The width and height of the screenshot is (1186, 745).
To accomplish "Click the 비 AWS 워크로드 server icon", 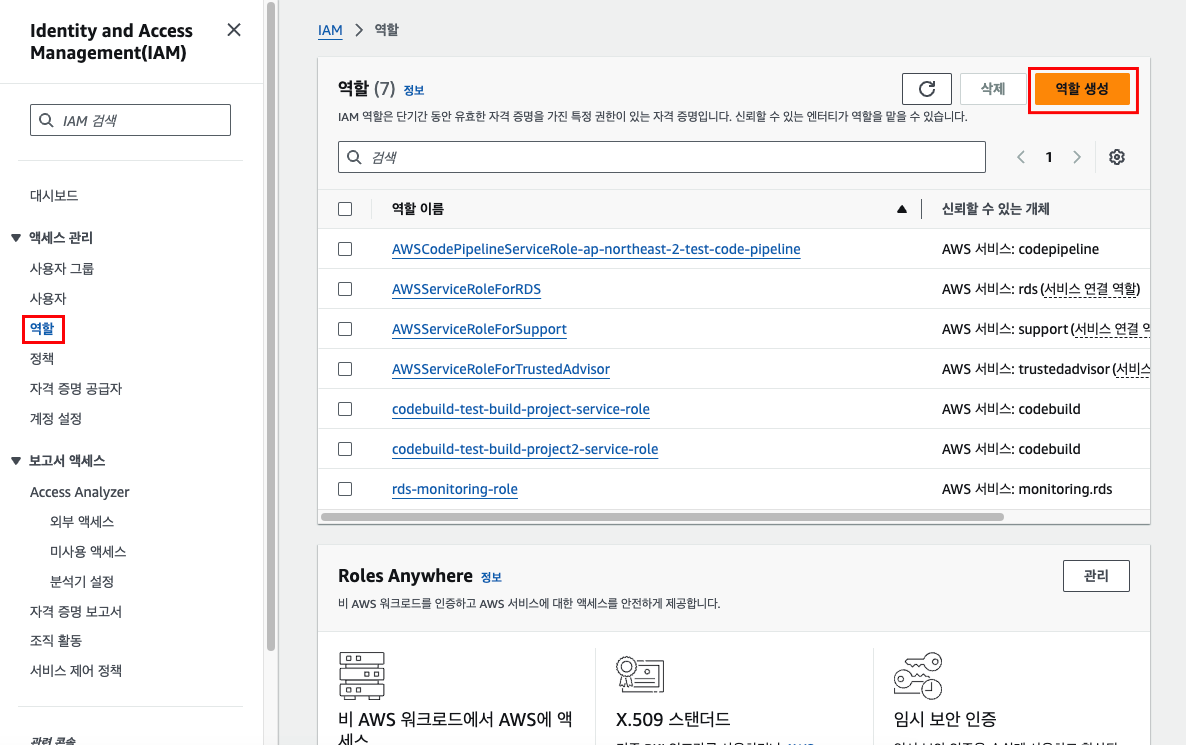I will (362, 675).
